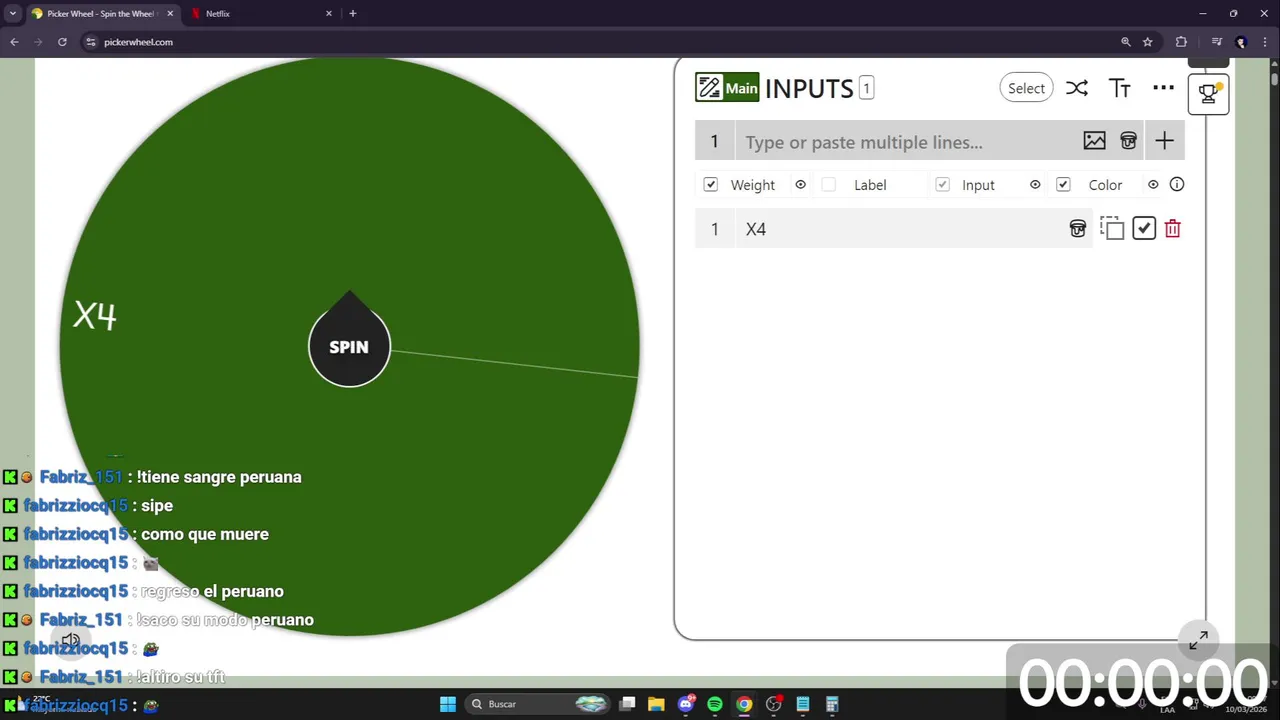Screen dimensions: 1280x720
Task: Click the page zoom magnifier icon
Action: (1126, 42)
